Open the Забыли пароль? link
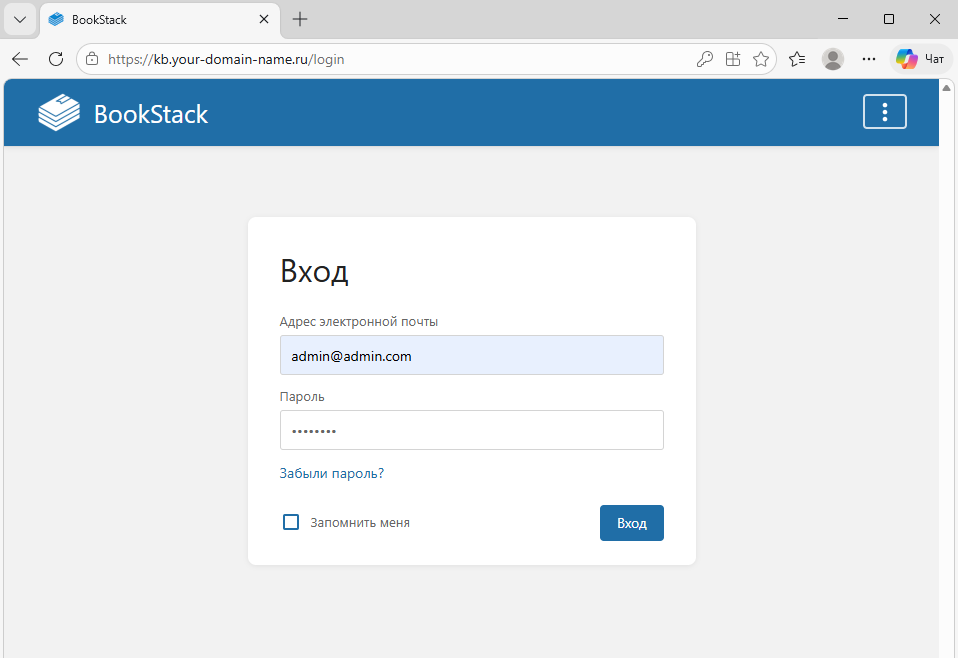 (331, 473)
